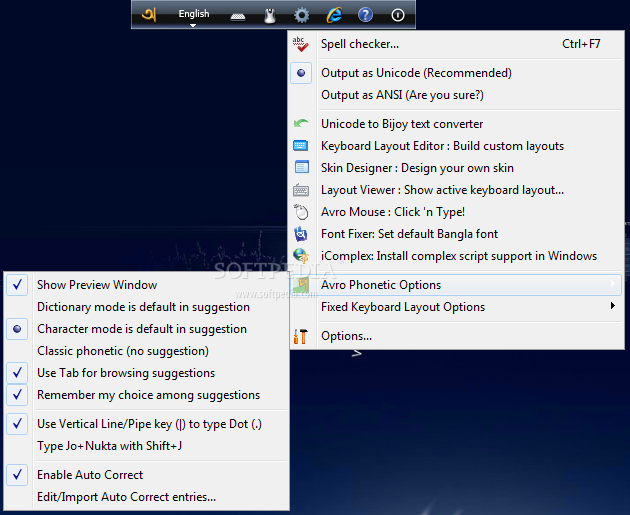Click the Avro Mouse icon in the menu
630x515 pixels.
[x=301, y=212]
